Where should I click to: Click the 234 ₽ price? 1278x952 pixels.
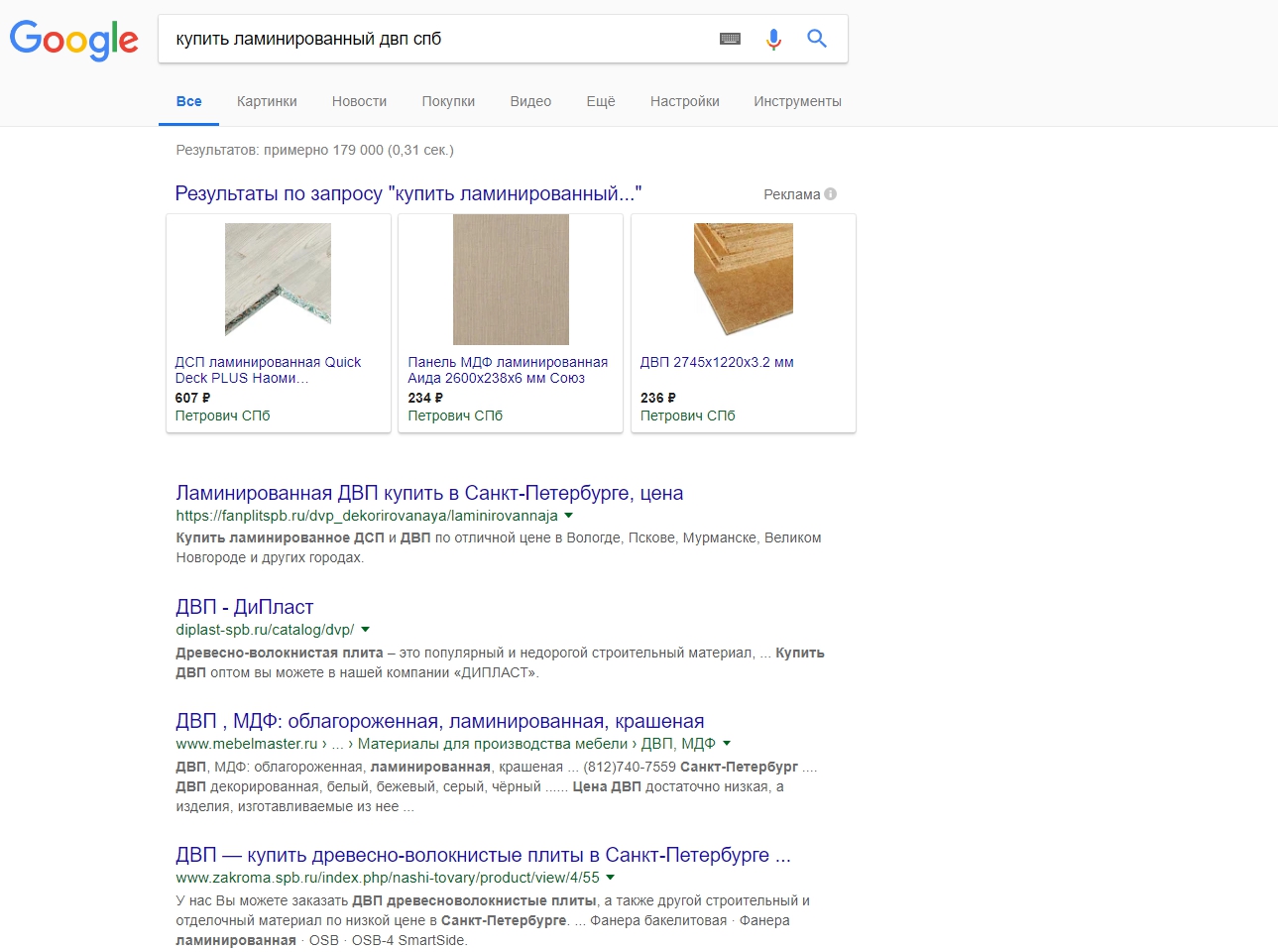click(x=425, y=398)
